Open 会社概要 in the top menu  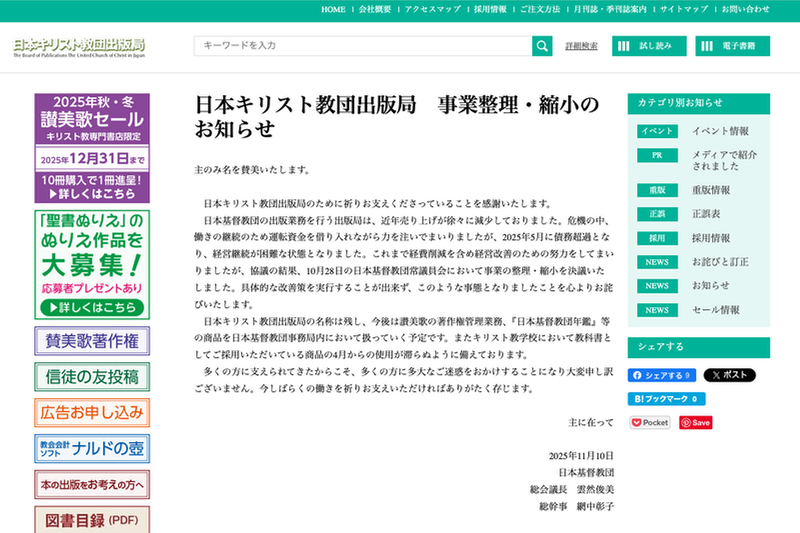(x=375, y=9)
